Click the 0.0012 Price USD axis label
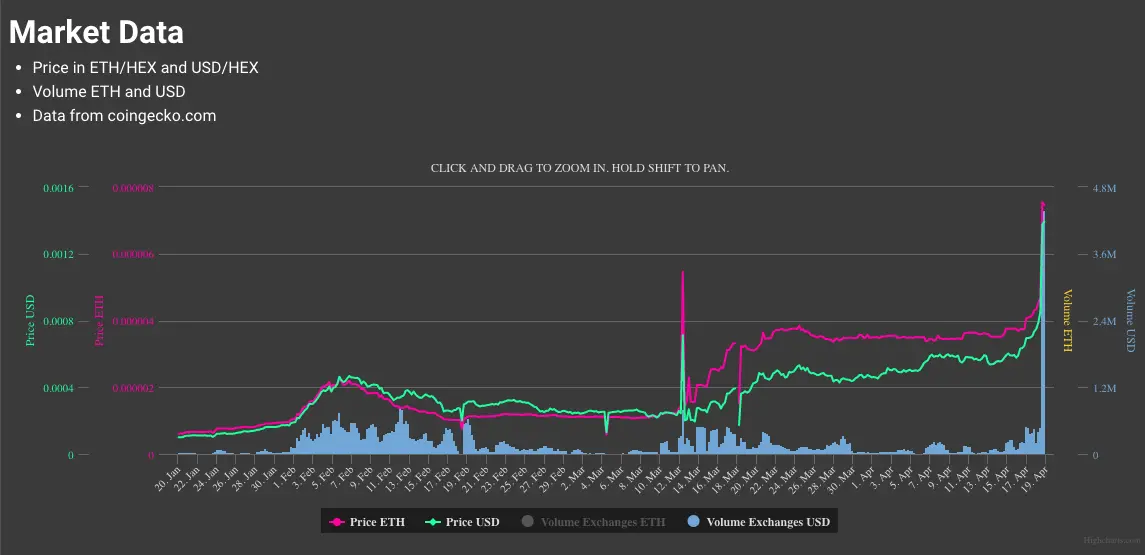Screen dimensions: 1145x555 tap(58, 255)
